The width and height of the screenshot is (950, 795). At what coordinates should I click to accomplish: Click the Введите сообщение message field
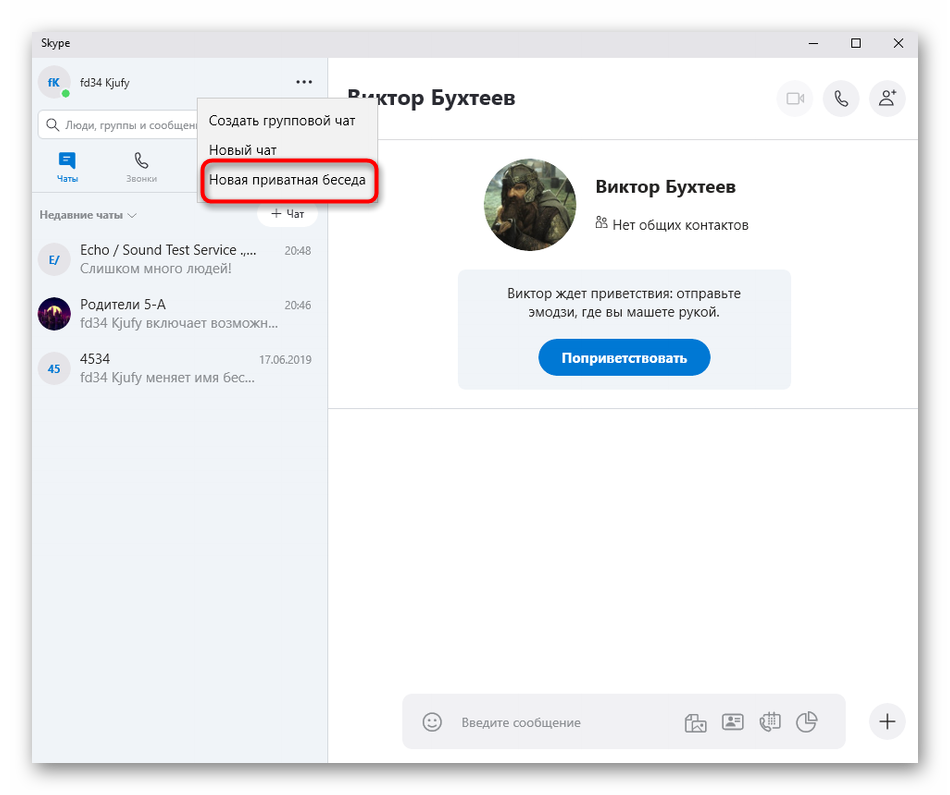[560, 722]
